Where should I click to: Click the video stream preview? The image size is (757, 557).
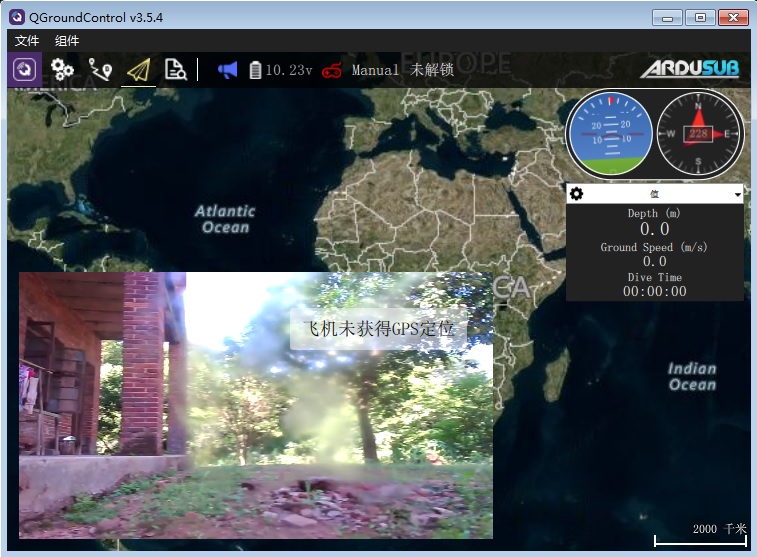(256, 405)
